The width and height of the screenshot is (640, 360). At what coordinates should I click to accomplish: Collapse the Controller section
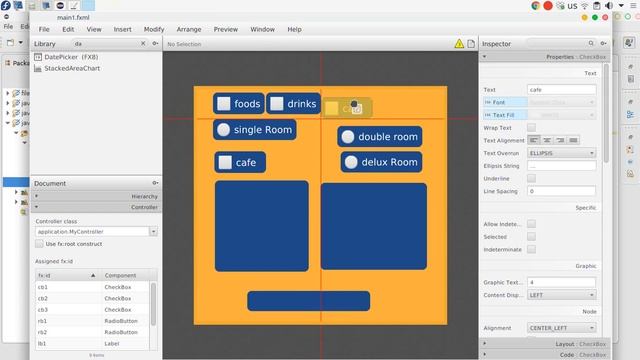(x=96, y=207)
